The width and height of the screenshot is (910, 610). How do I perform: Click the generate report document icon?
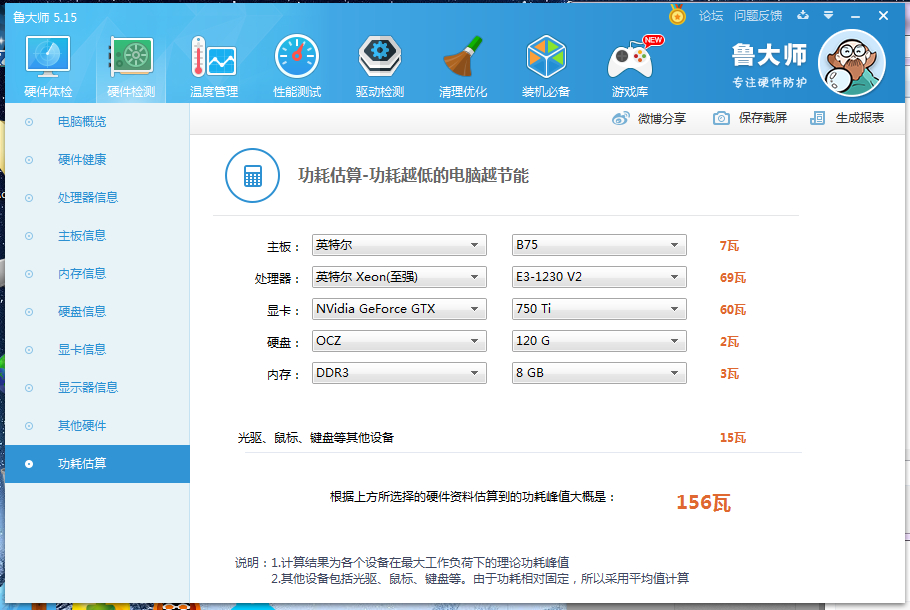tap(817, 118)
